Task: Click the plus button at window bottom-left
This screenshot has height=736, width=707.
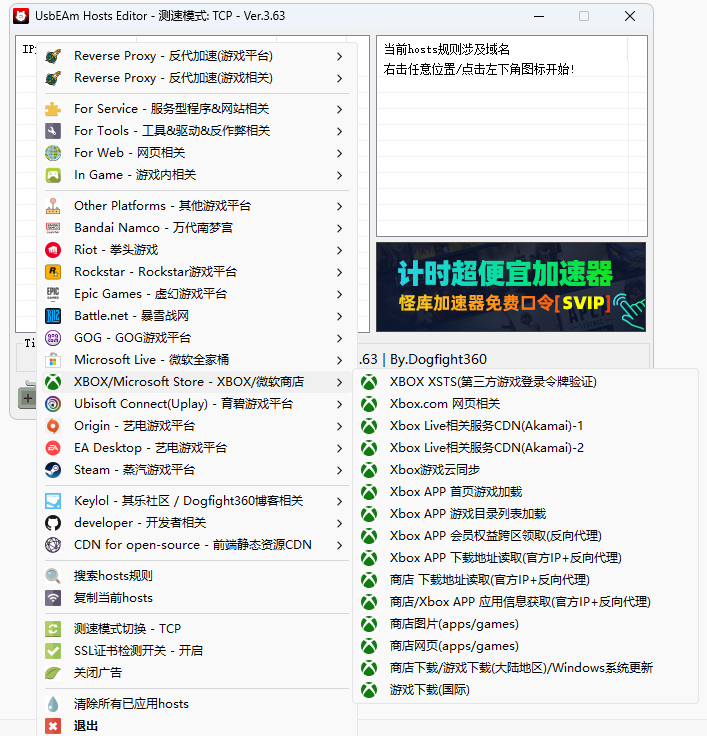Action: pos(27,399)
